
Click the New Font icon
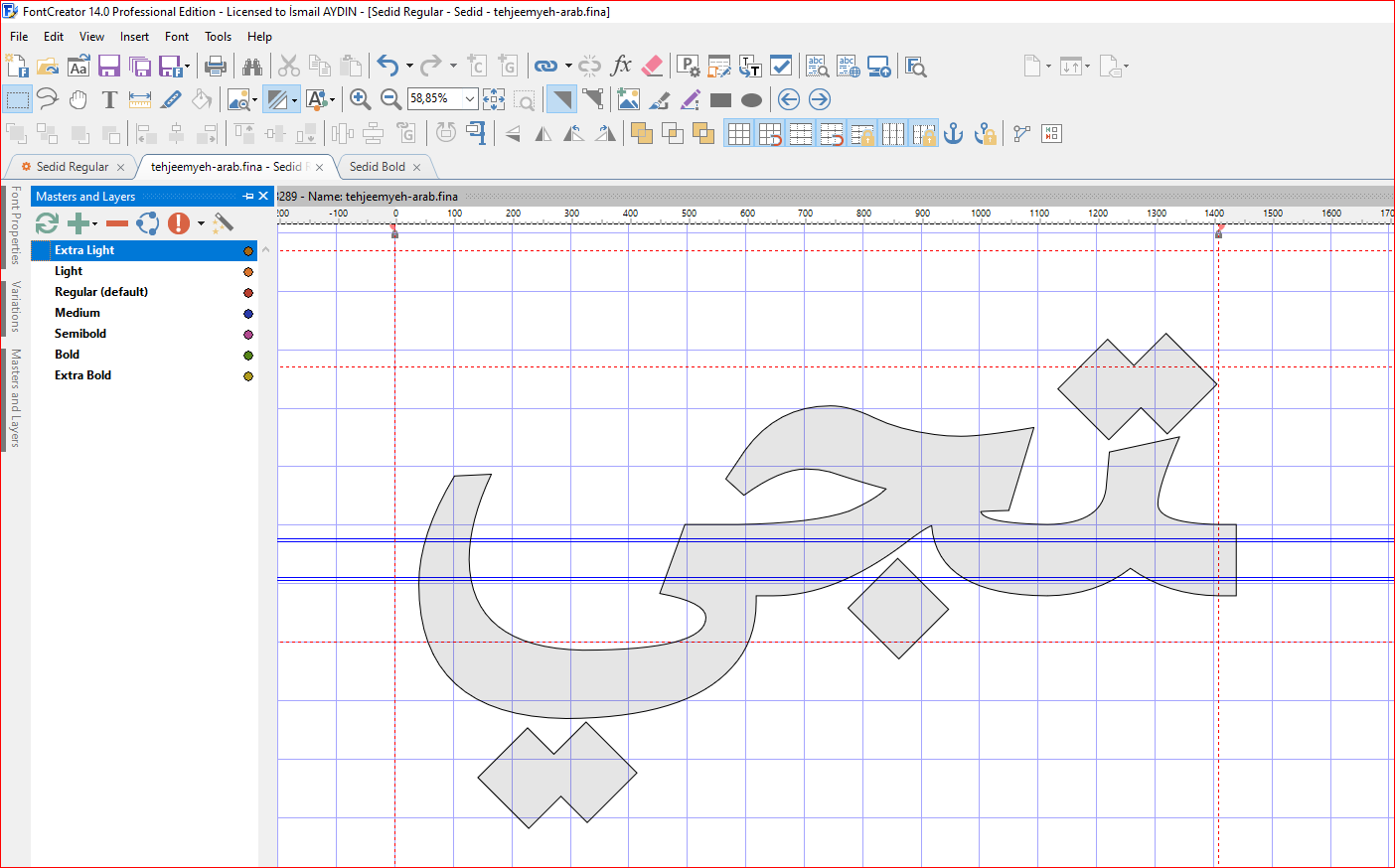pos(17,67)
